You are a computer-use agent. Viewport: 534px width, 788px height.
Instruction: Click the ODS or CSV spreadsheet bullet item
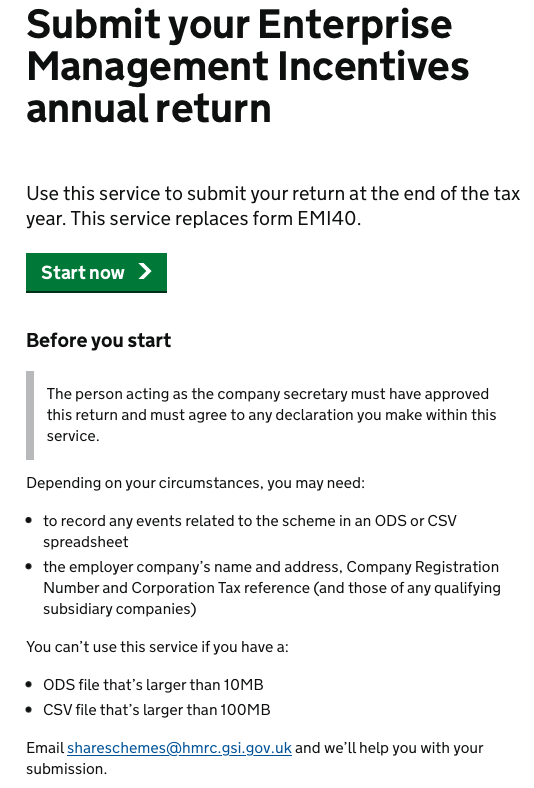pyautogui.click(x=250, y=531)
